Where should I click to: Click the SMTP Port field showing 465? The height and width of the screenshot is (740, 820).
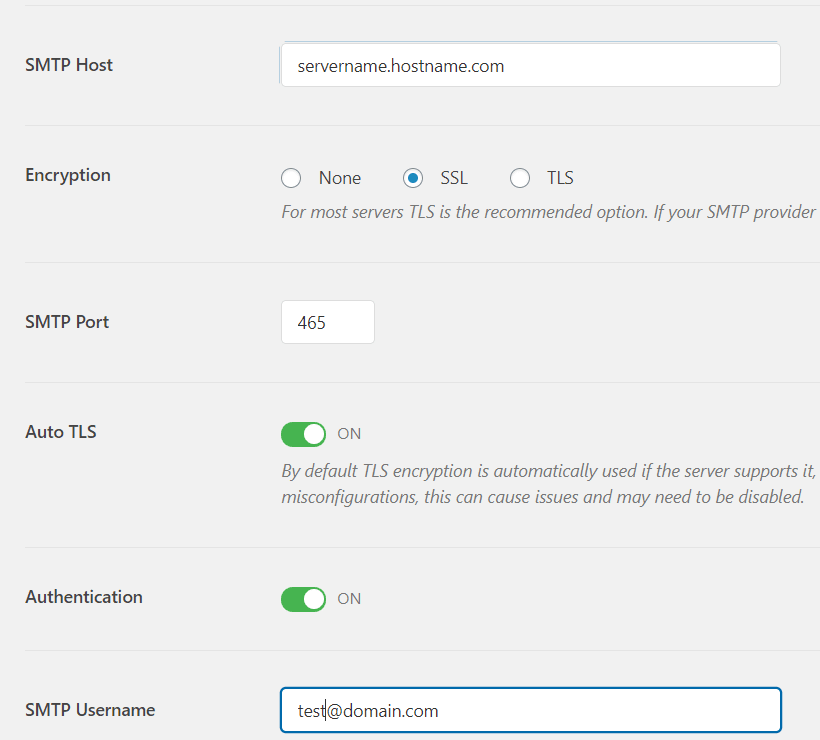328,322
